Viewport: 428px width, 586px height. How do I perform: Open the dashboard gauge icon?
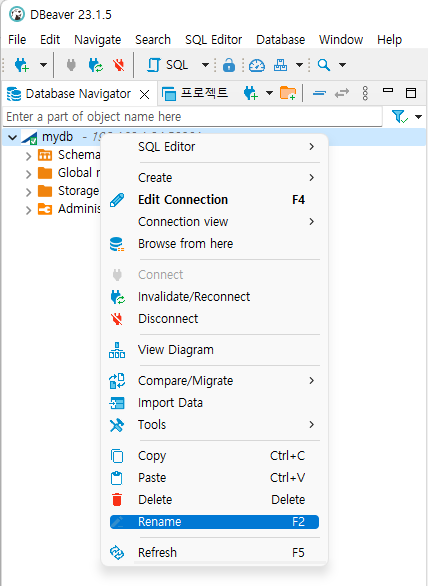[257, 65]
